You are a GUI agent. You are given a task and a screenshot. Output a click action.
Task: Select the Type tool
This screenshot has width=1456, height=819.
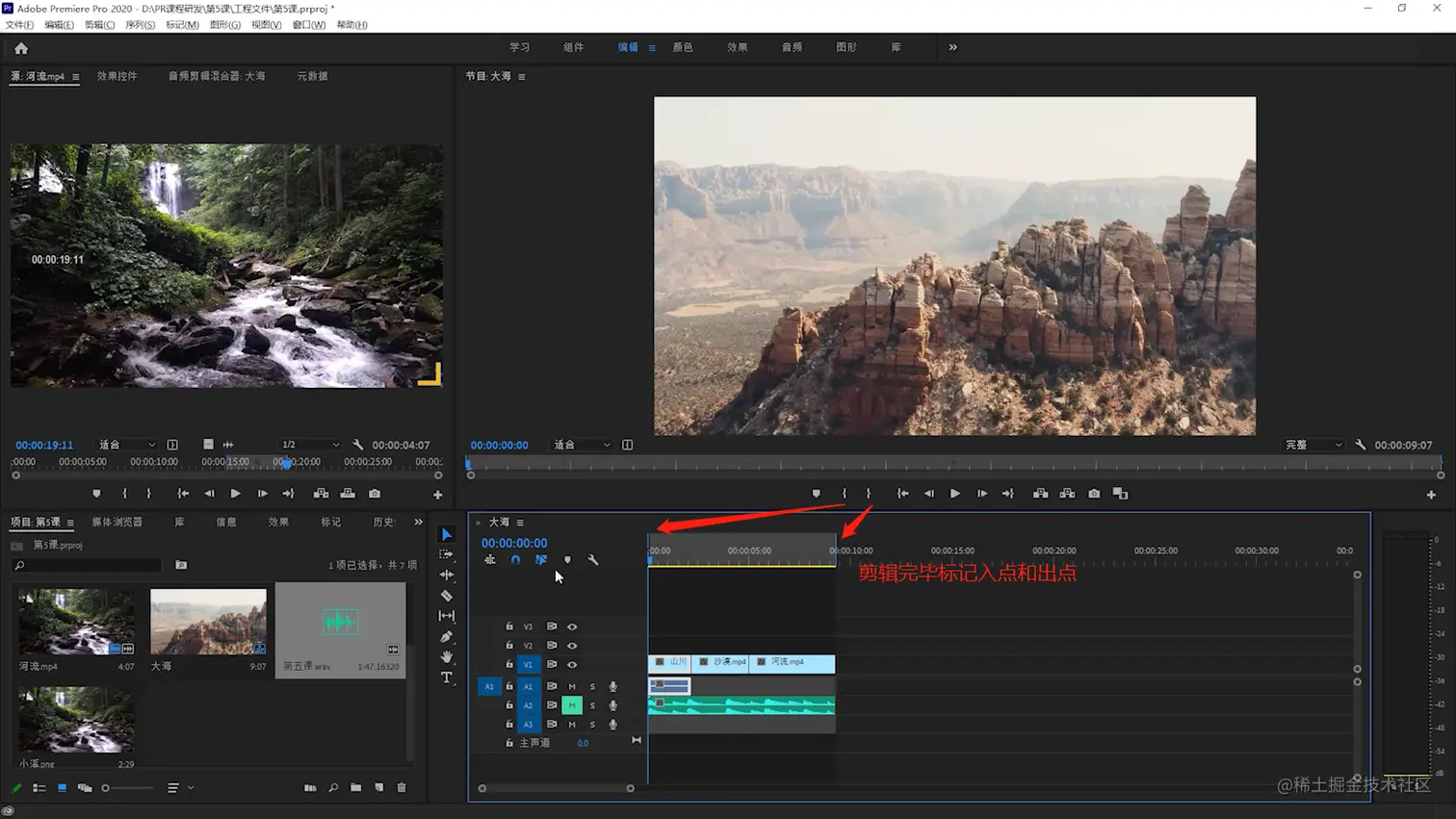[x=447, y=678]
